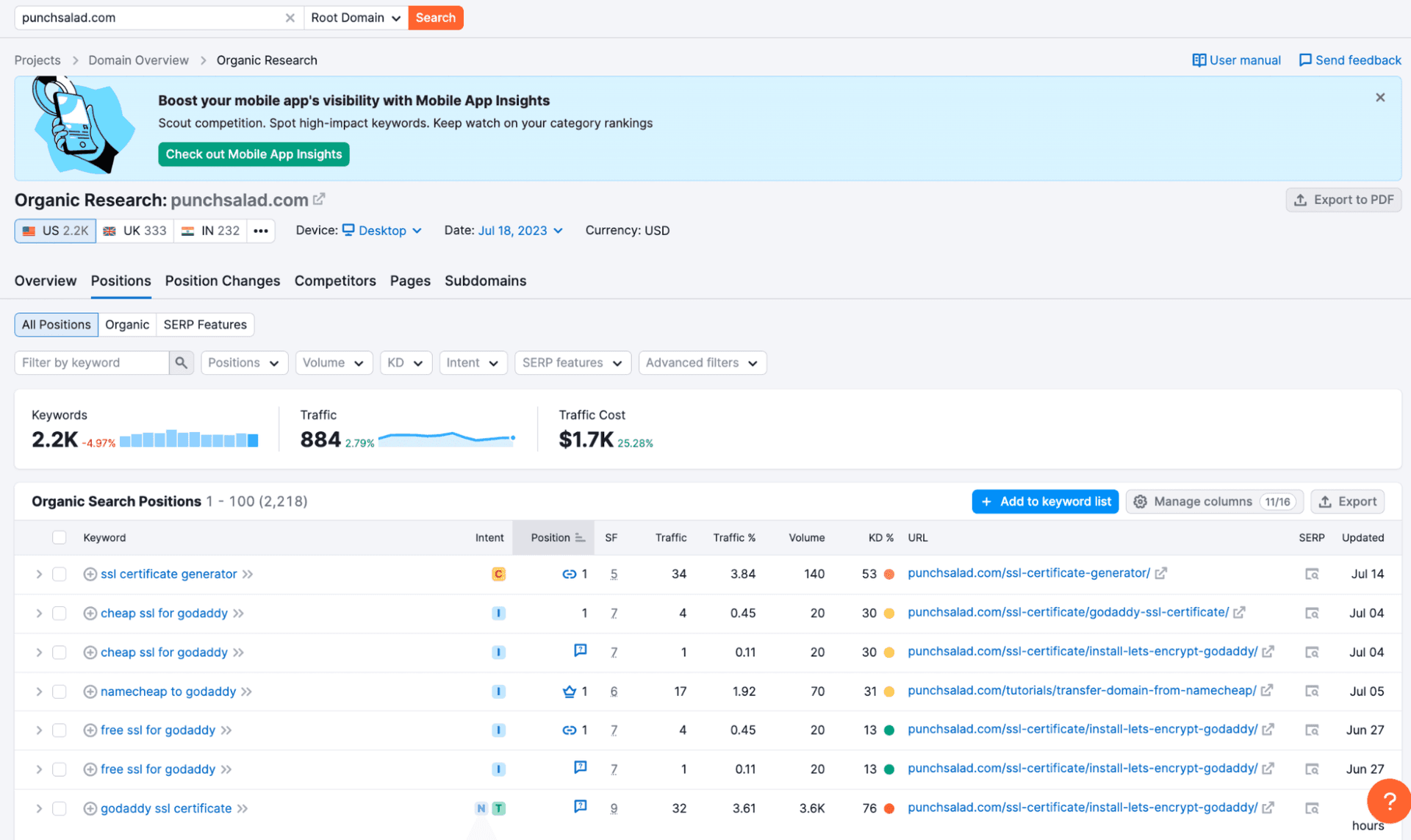This screenshot has height=840, width=1411.
Task: Clear the domain search field
Action: [x=290, y=18]
